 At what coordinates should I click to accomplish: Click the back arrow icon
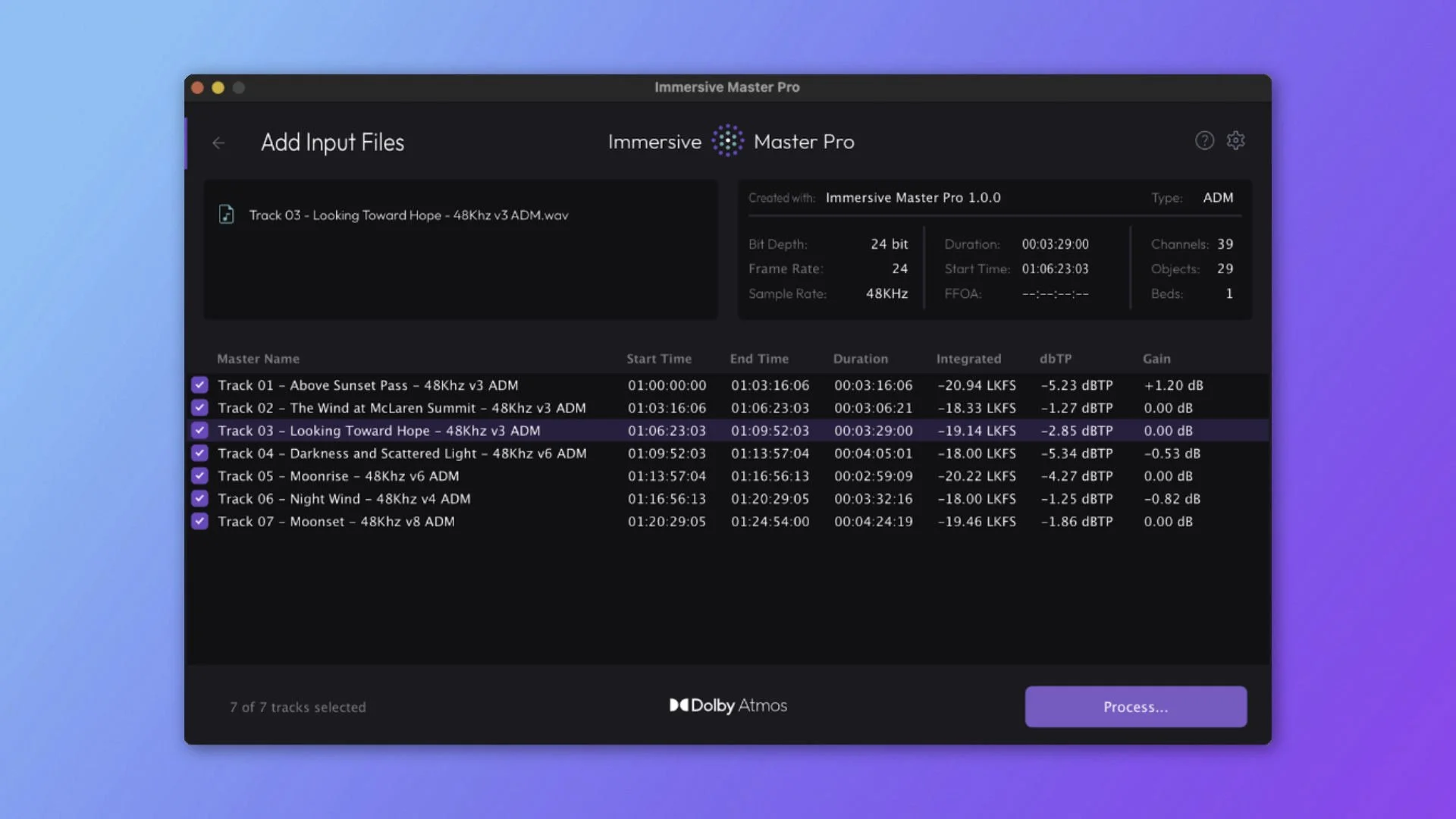pos(218,143)
